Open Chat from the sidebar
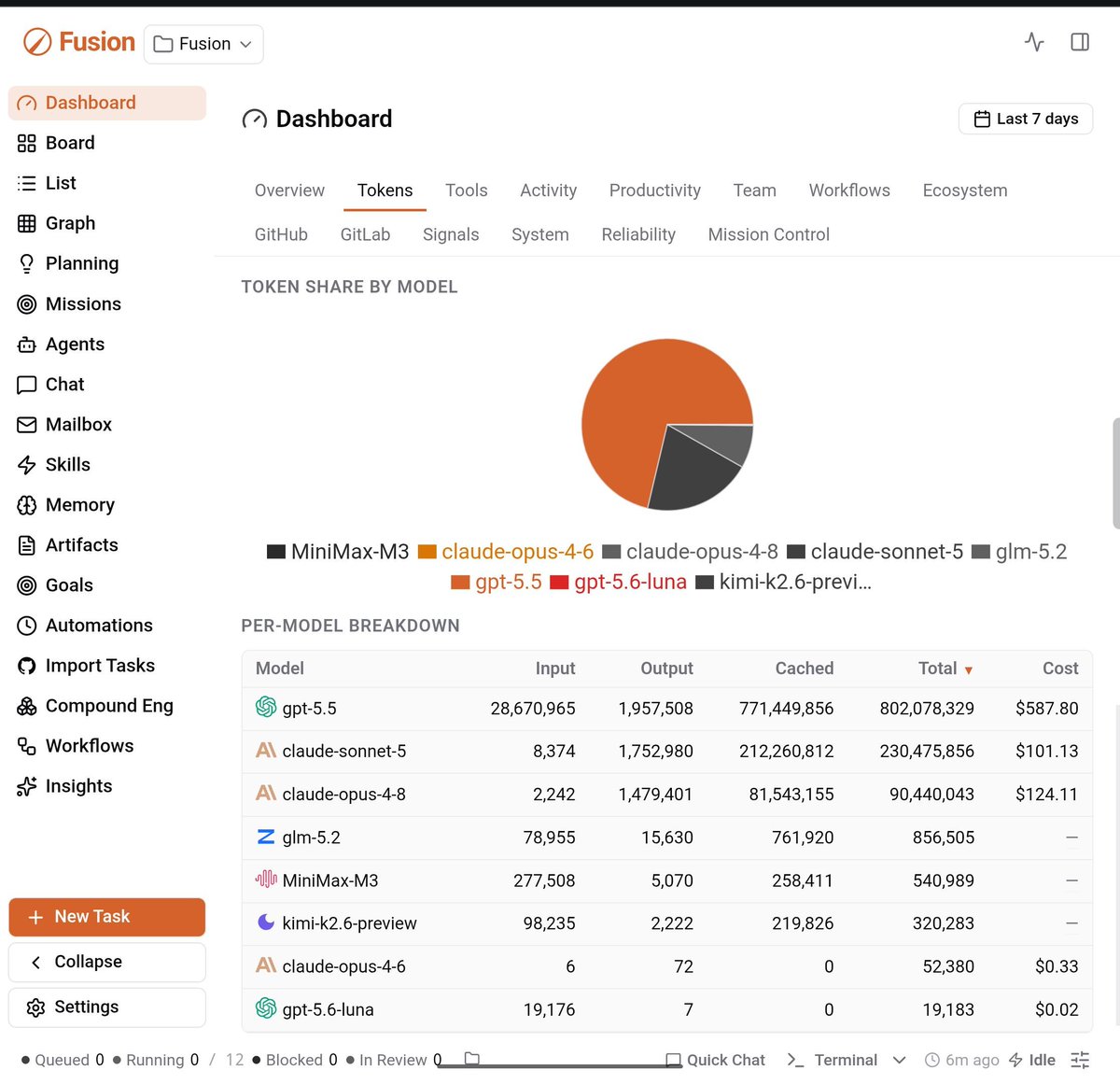This screenshot has width=1120, height=1084. pyautogui.click(x=107, y=384)
